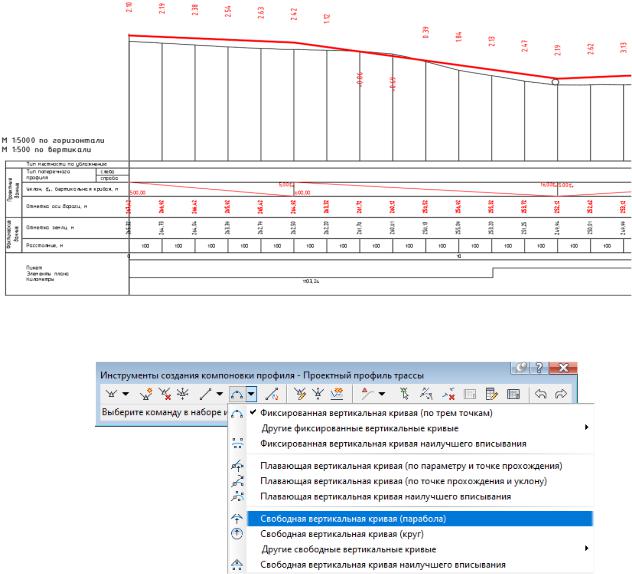The width and height of the screenshot is (632, 574).
Task: Open the PVI/entity mode dropdown arrow
Action: click(382, 394)
